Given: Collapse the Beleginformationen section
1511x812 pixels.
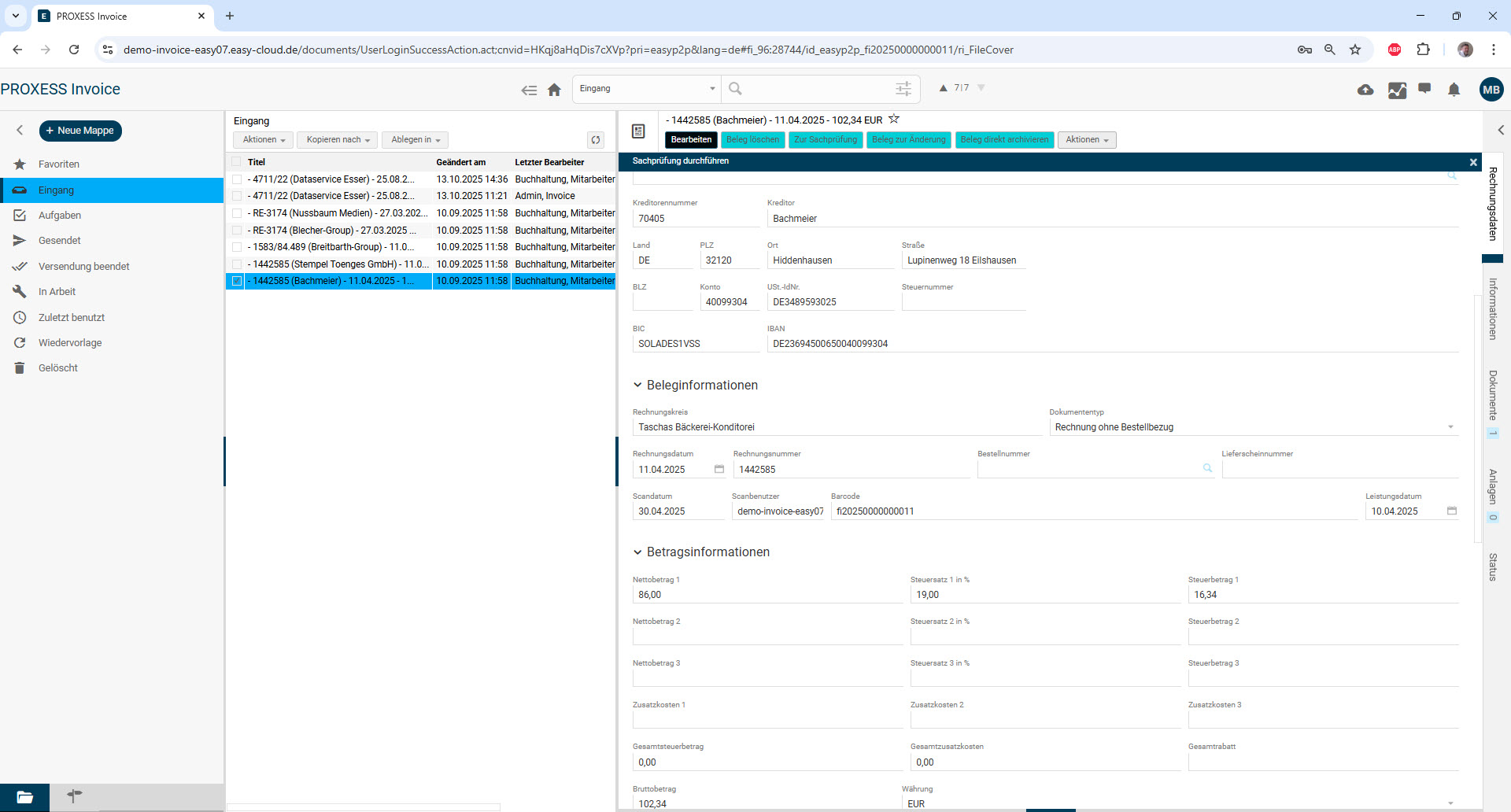Looking at the screenshot, I should click(x=637, y=386).
